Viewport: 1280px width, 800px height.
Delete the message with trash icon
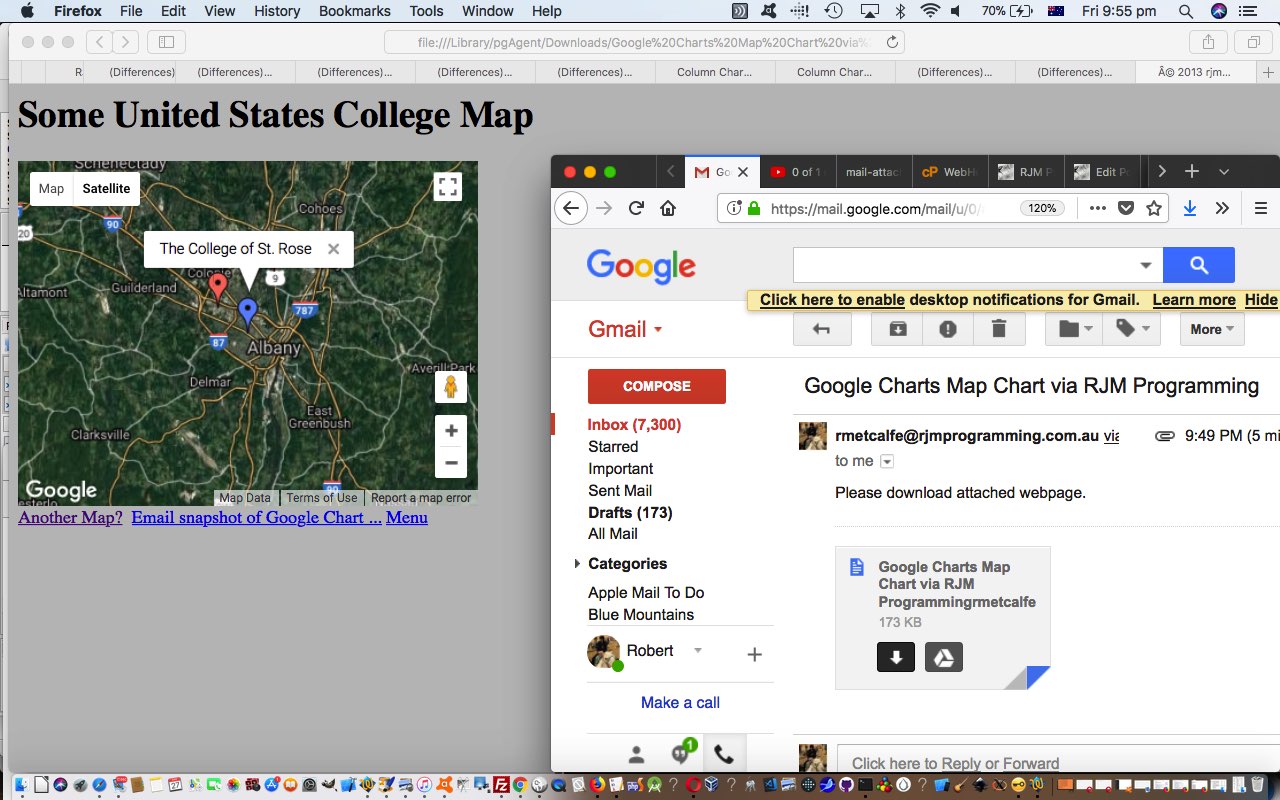coord(999,329)
